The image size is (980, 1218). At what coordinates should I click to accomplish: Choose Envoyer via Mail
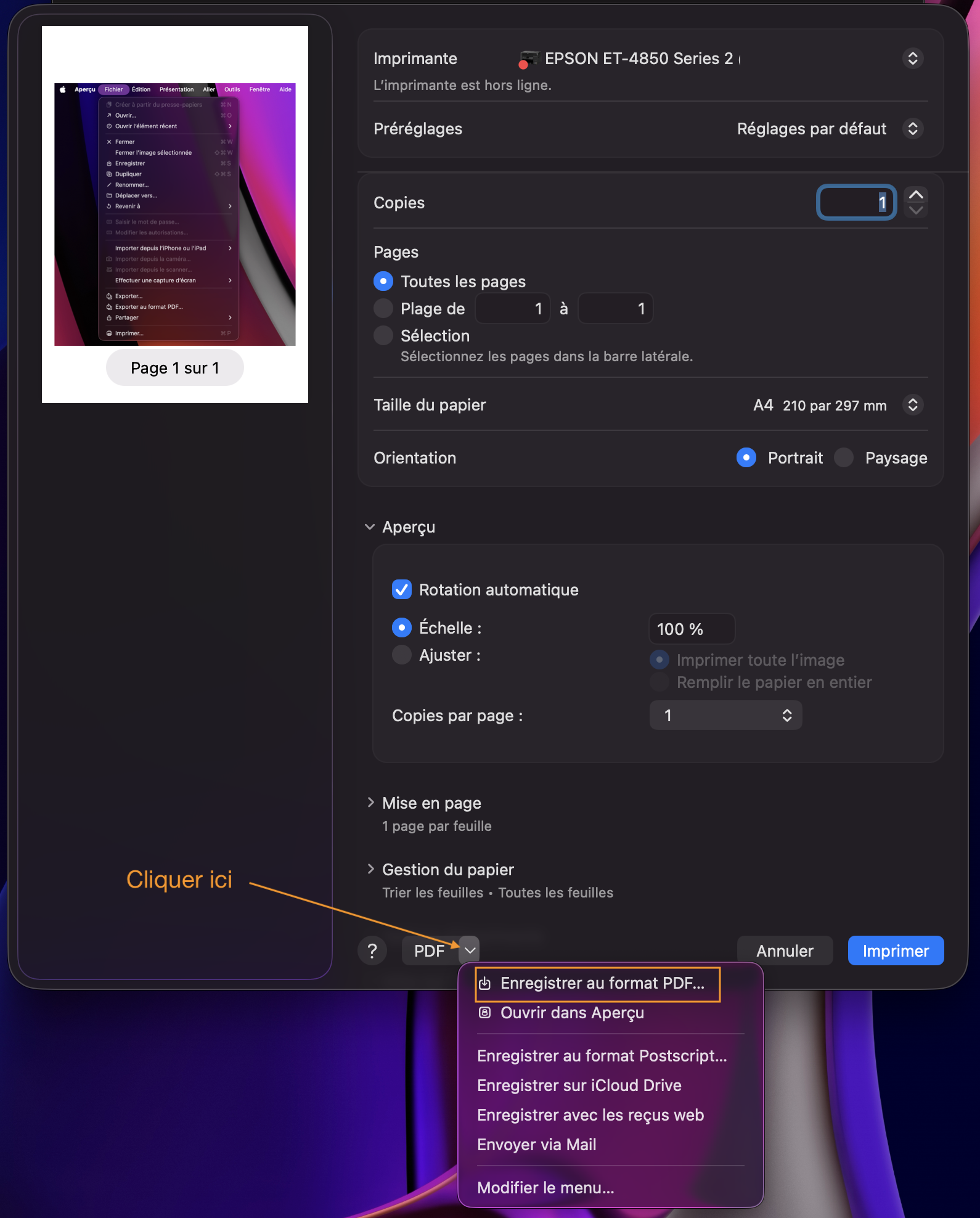click(x=537, y=1145)
